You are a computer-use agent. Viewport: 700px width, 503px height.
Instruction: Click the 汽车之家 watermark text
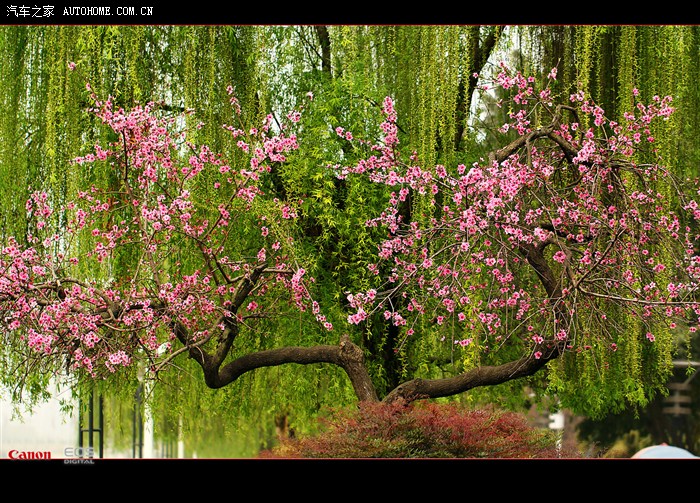(x=30, y=11)
